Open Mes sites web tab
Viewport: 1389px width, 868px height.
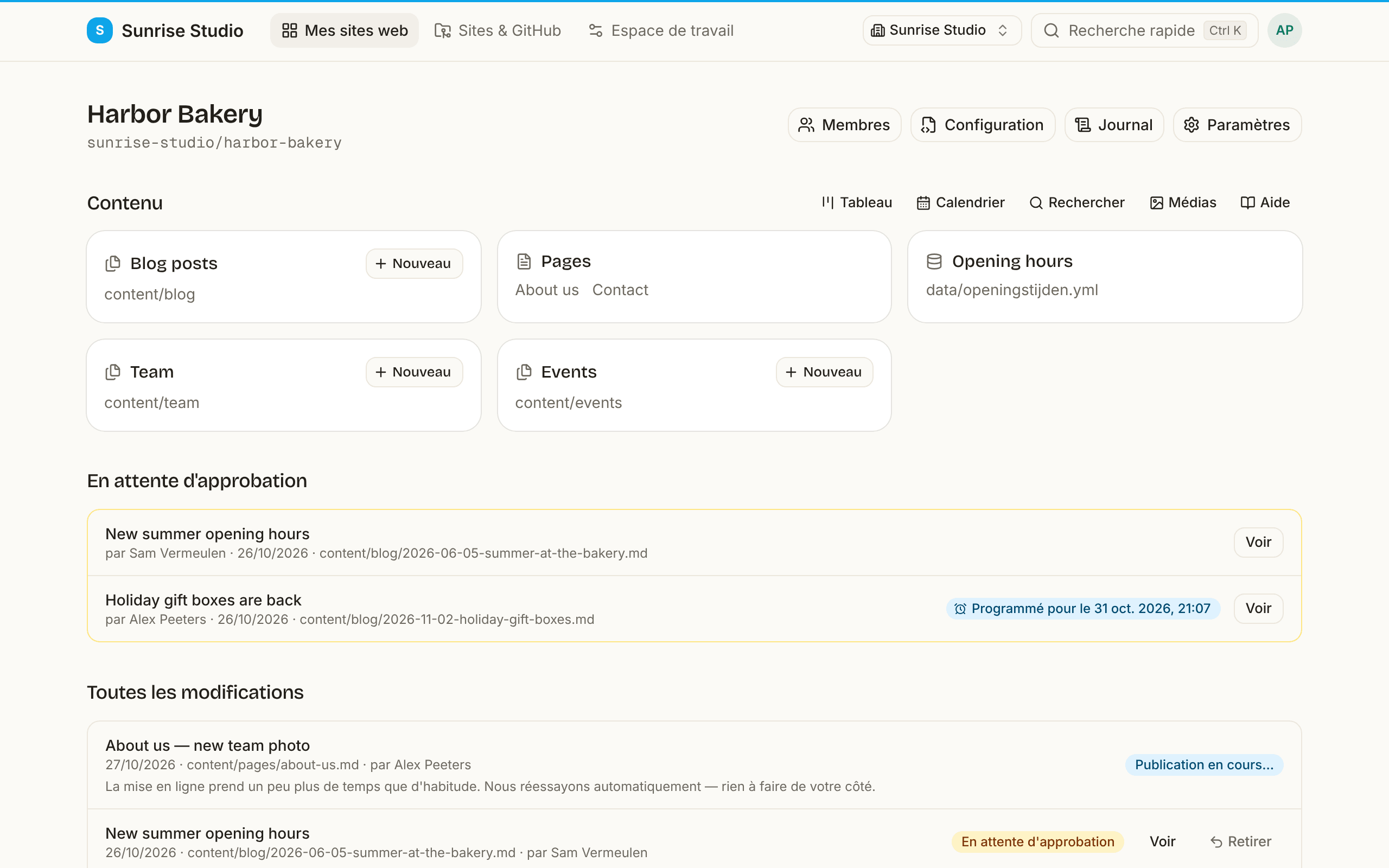[345, 30]
